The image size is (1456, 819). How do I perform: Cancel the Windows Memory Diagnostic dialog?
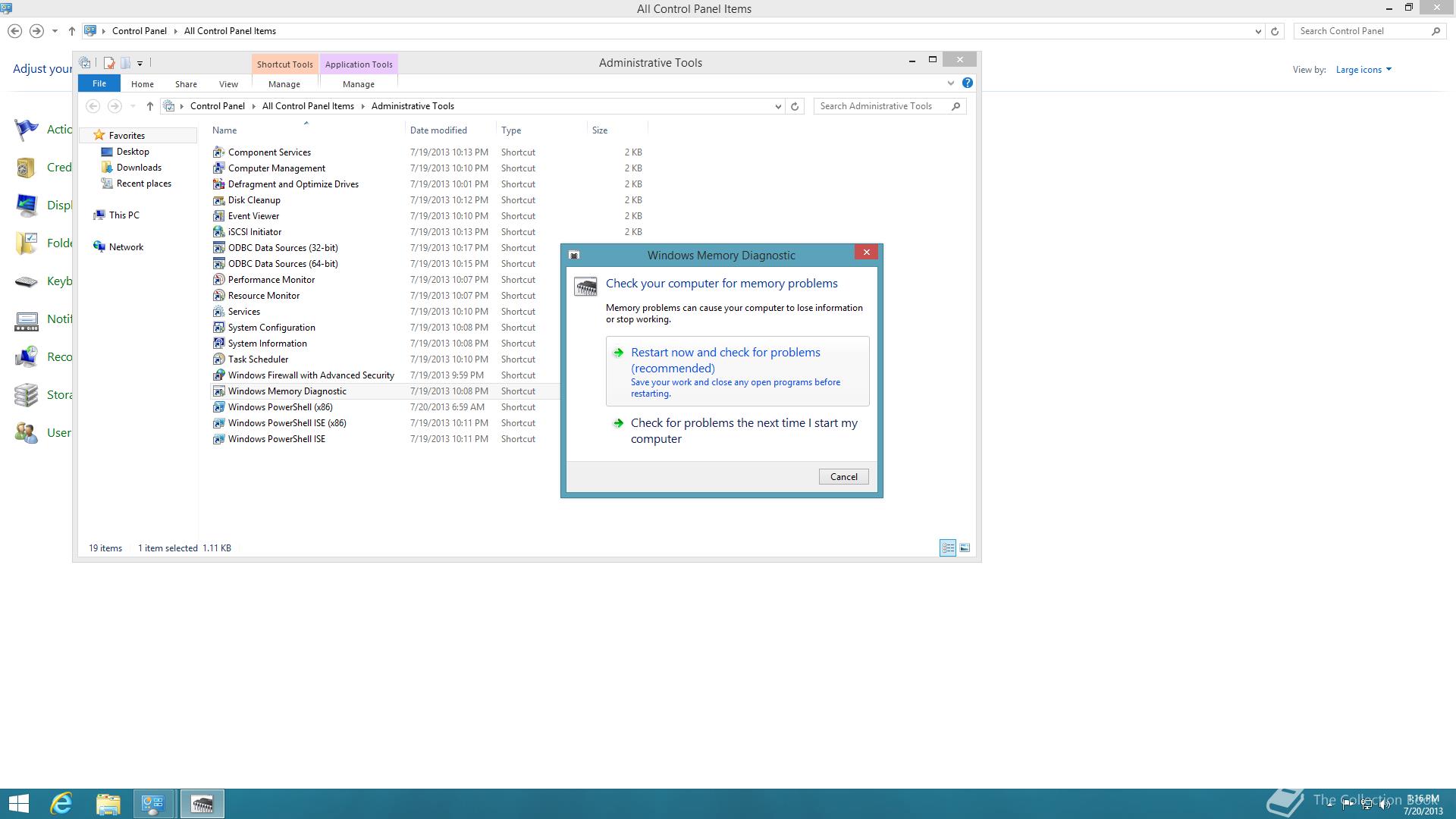click(843, 477)
